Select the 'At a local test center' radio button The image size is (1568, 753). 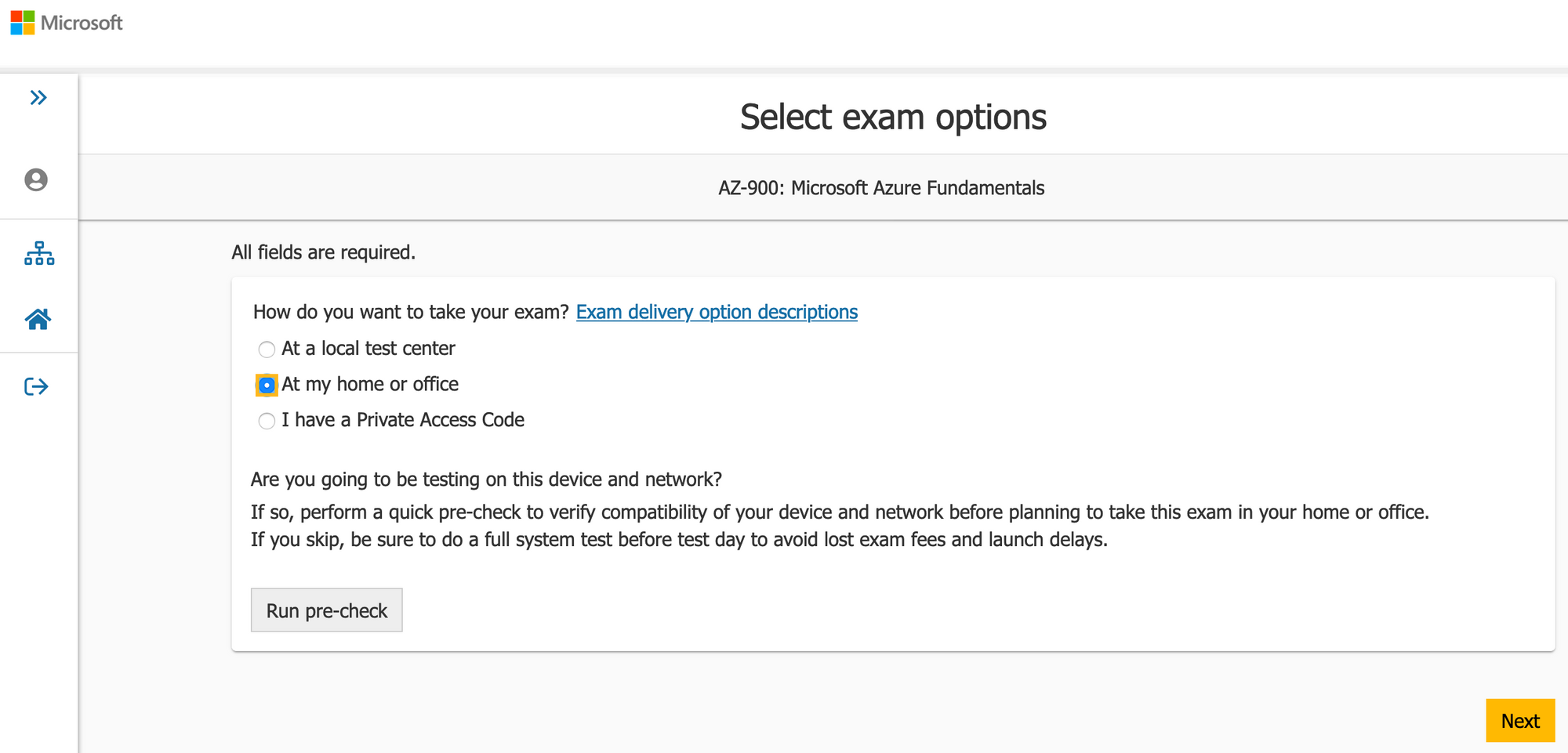tap(267, 349)
